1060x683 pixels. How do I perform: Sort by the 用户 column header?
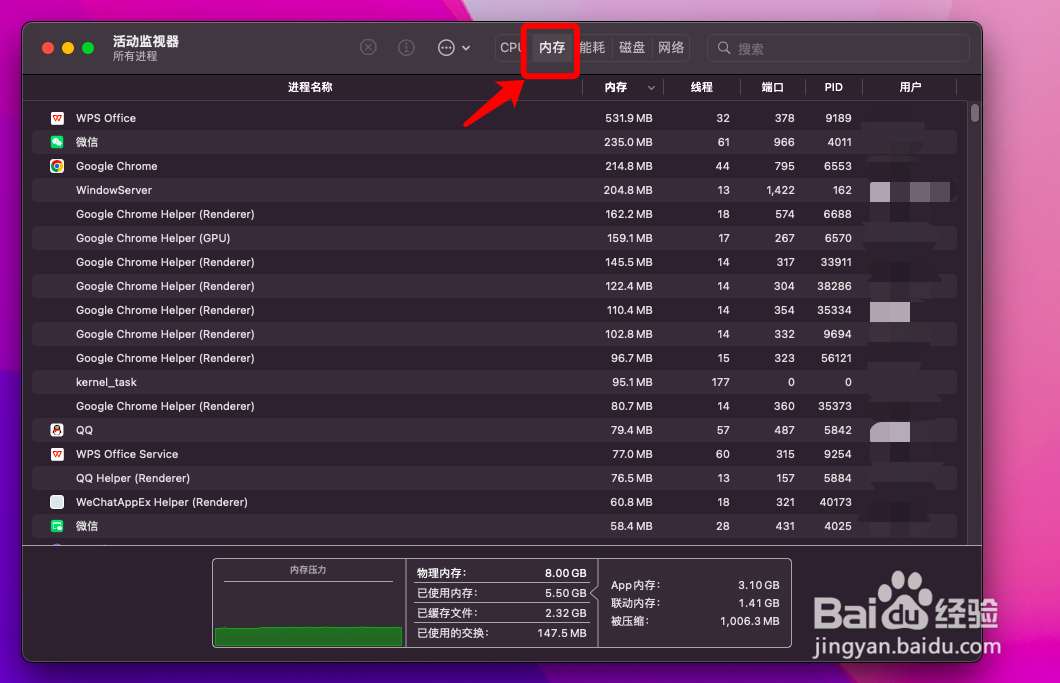[x=910, y=87]
